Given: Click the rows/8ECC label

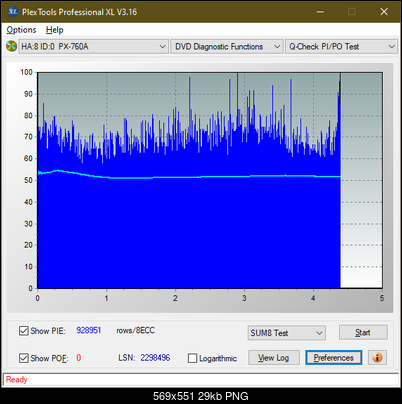Looking at the screenshot, I should 135,330.
